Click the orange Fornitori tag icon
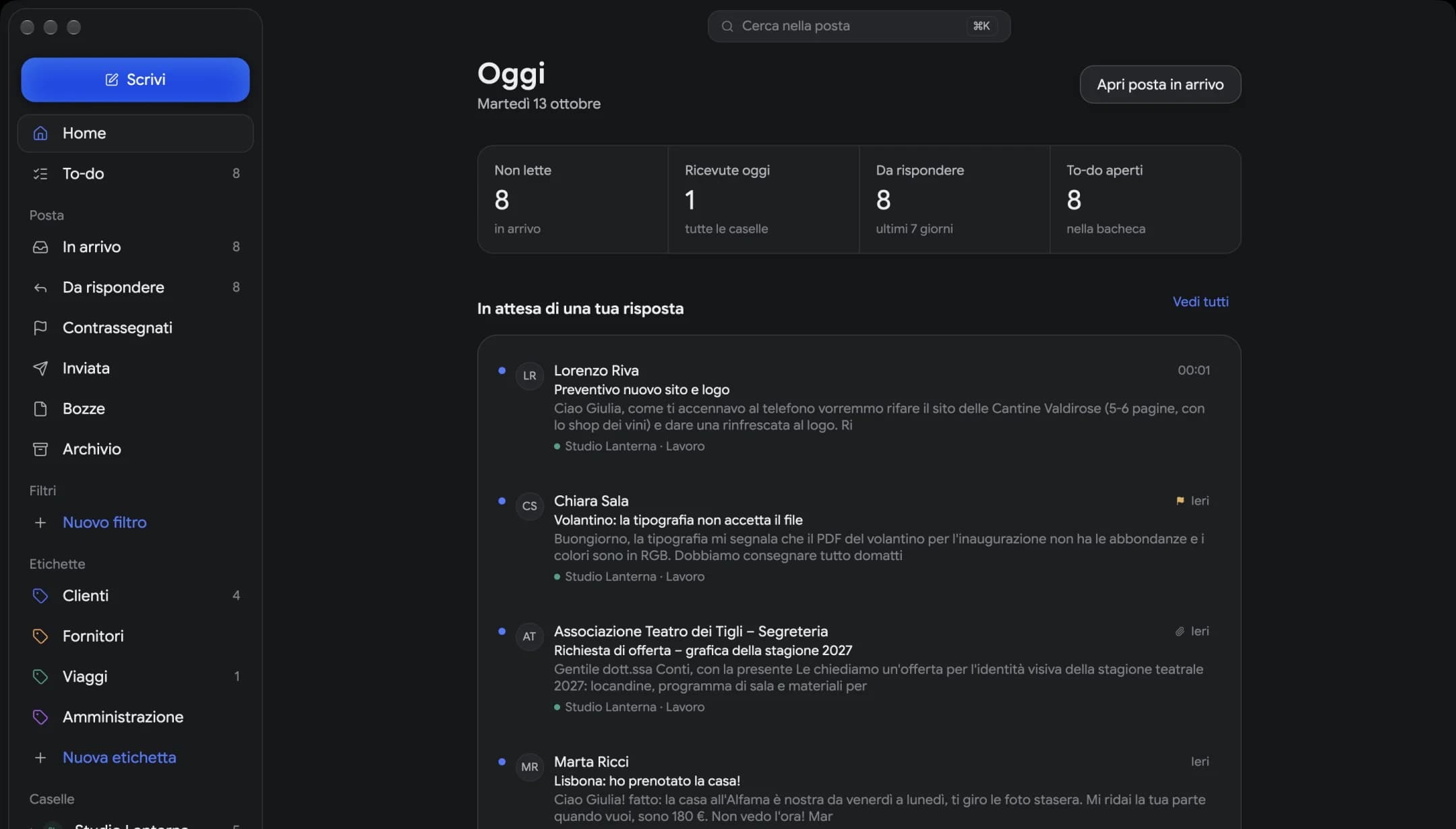Image resolution: width=1456 pixels, height=829 pixels. tap(40, 636)
